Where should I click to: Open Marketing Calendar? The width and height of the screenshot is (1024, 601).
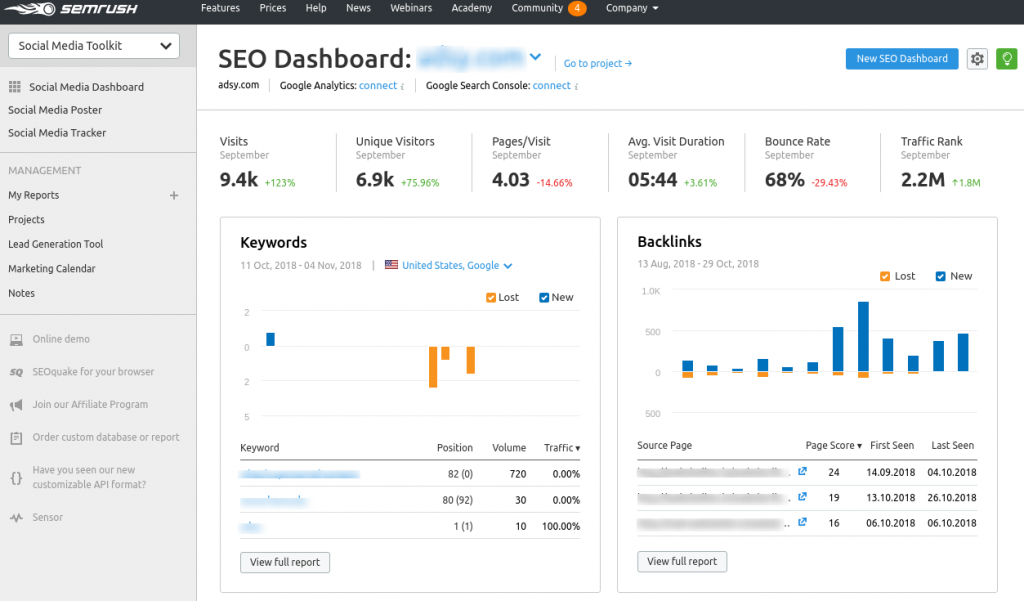[x=52, y=268]
